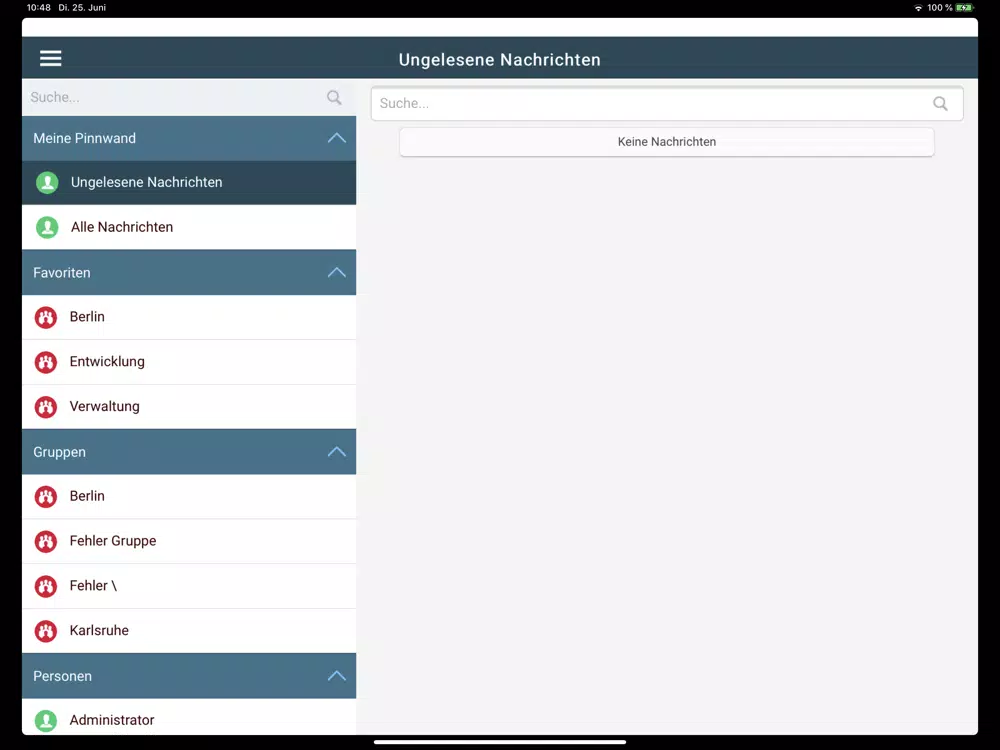Screen dimensions: 1000x750
Task: Open the Fehler Gruppe group
Action: 189,541
